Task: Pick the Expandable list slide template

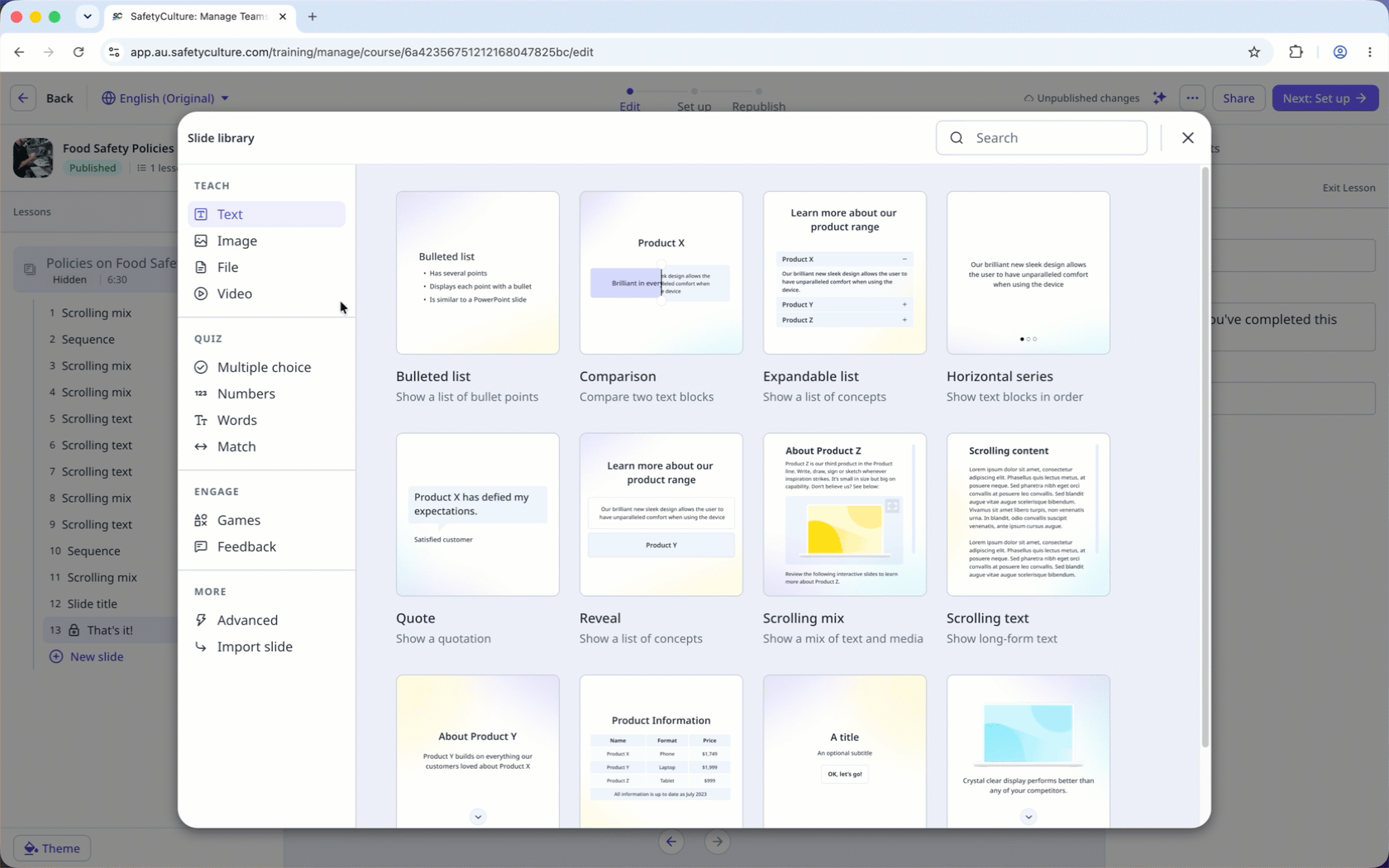Action: [844, 273]
